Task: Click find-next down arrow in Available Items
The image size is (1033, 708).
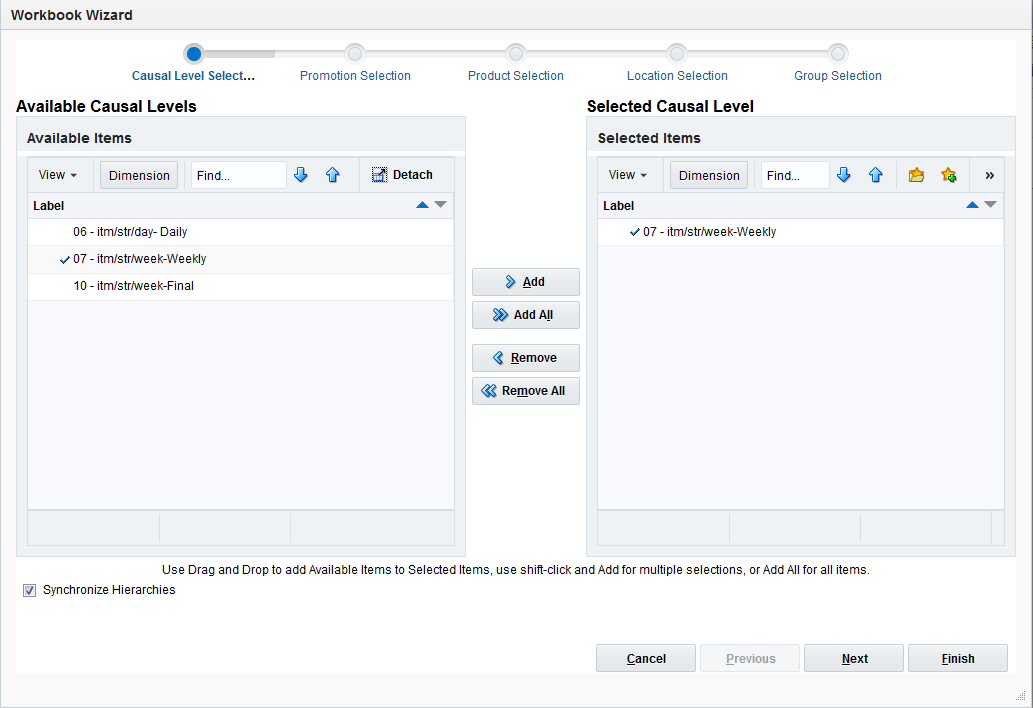Action: [x=301, y=175]
